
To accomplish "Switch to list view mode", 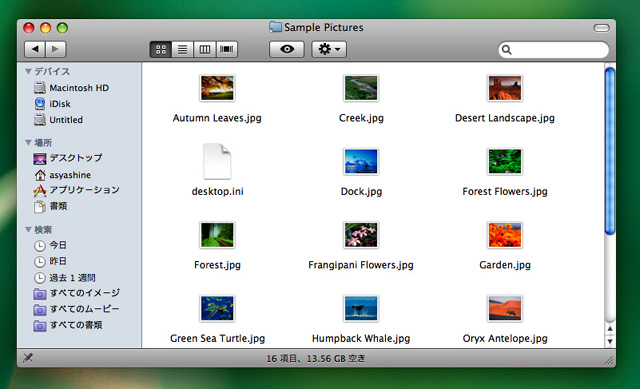I will 182,49.
